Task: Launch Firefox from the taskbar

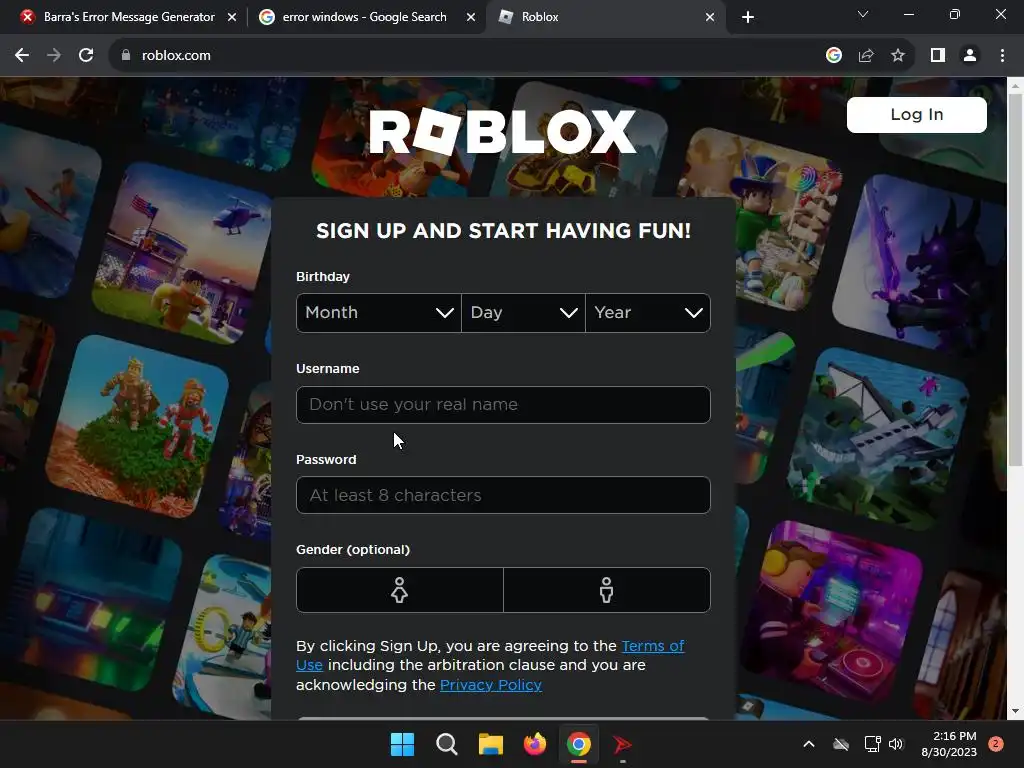Action: click(535, 744)
